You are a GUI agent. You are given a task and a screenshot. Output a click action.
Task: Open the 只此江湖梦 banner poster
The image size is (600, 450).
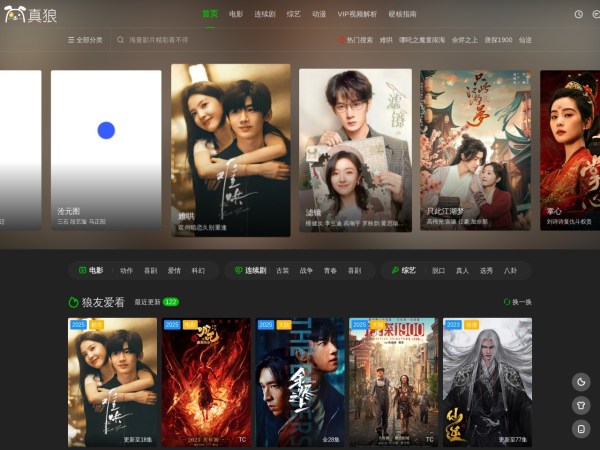coord(474,149)
